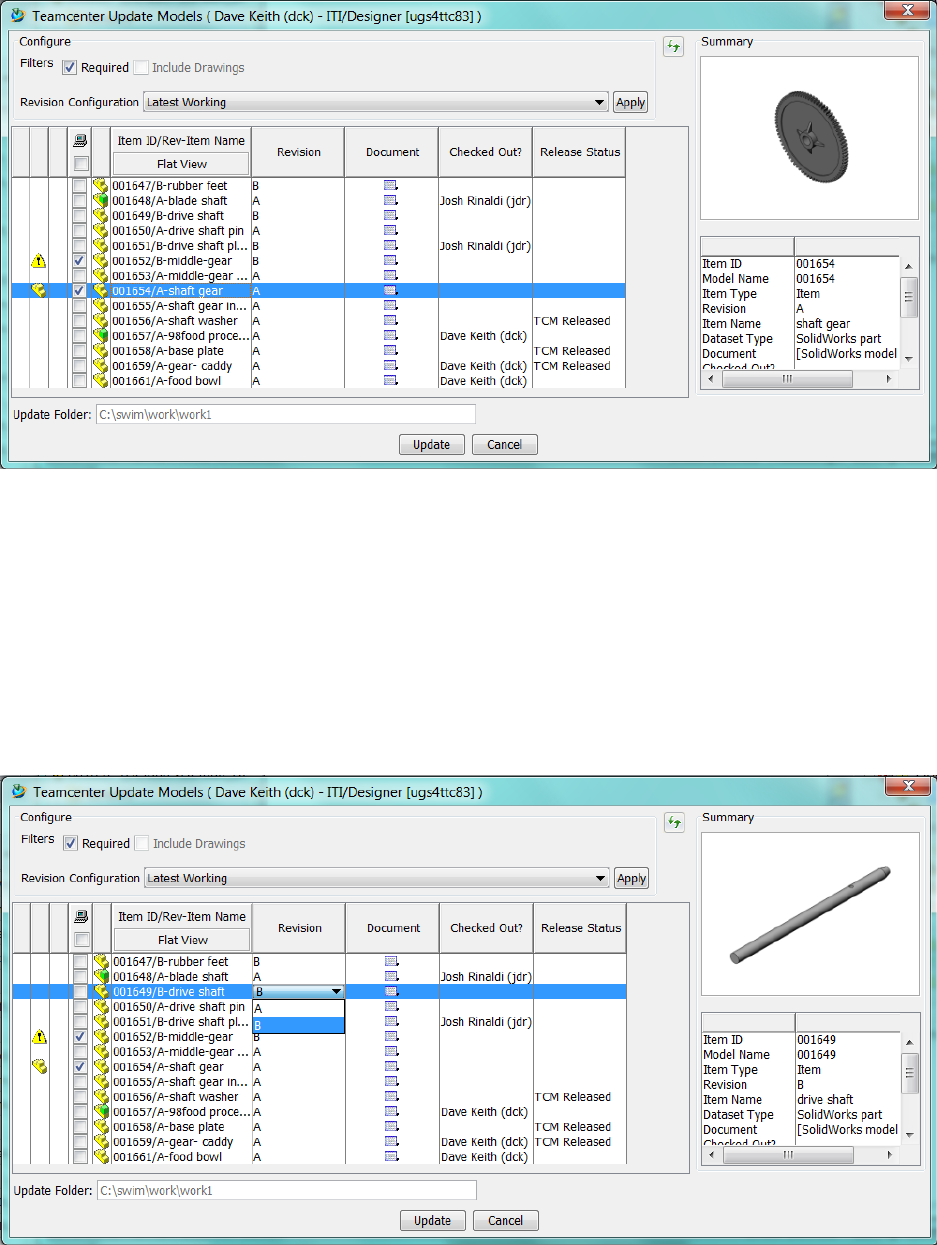Click Update Folder field in drive-shaft-preview dialog
The height and width of the screenshot is (1245, 937).
tap(286, 1191)
